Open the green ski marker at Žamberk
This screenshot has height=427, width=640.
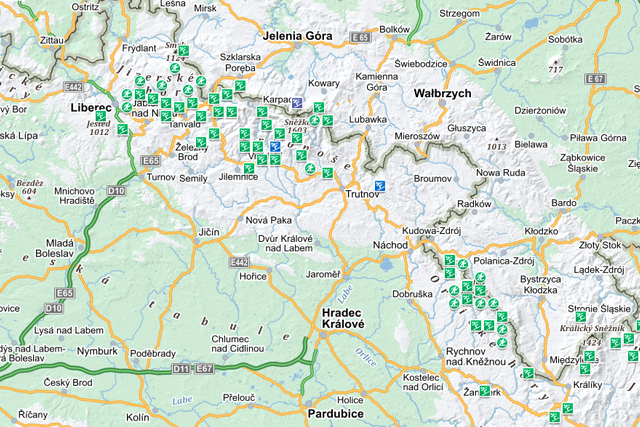click(484, 391)
